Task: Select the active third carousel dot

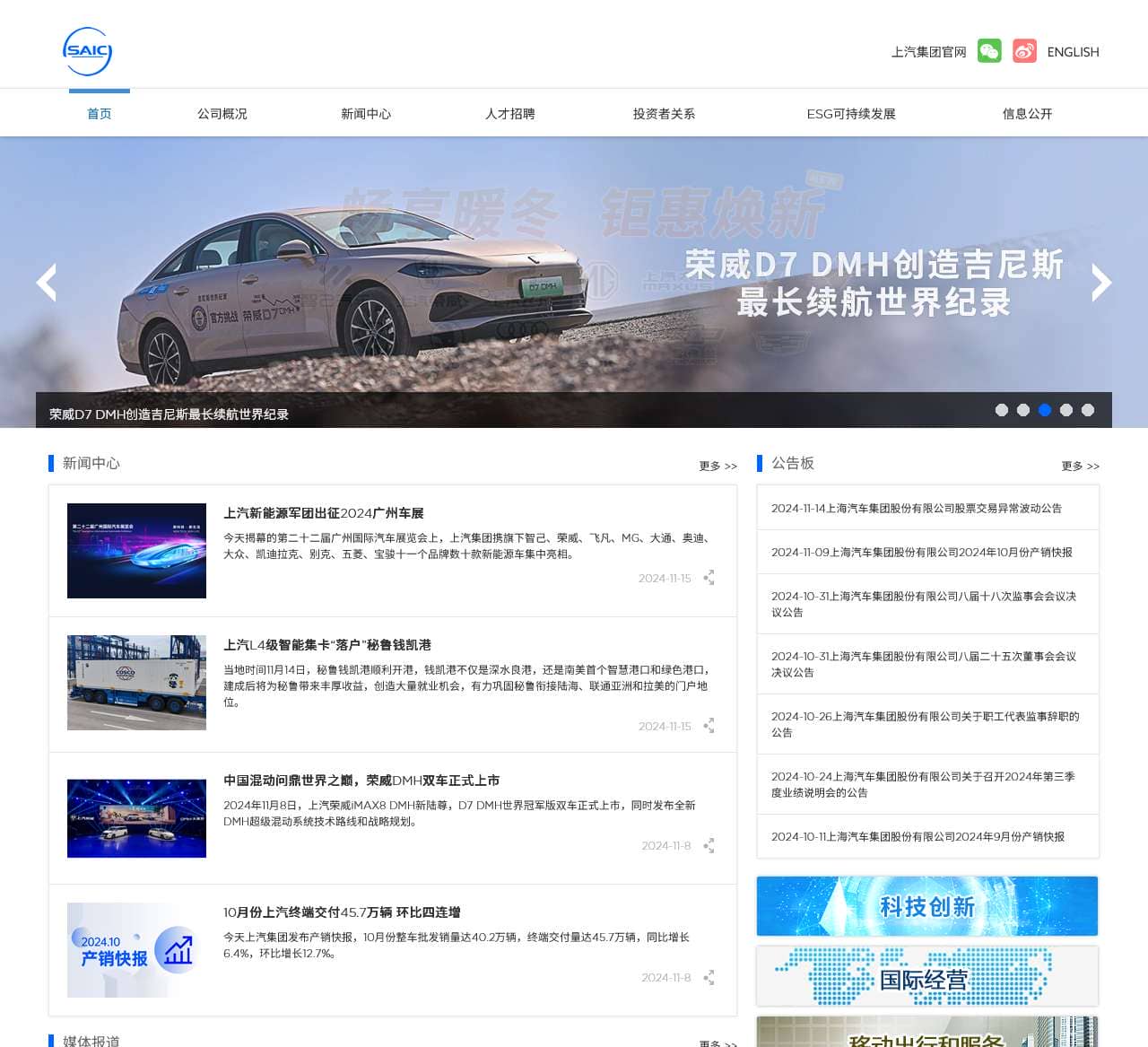Action: [x=1045, y=410]
